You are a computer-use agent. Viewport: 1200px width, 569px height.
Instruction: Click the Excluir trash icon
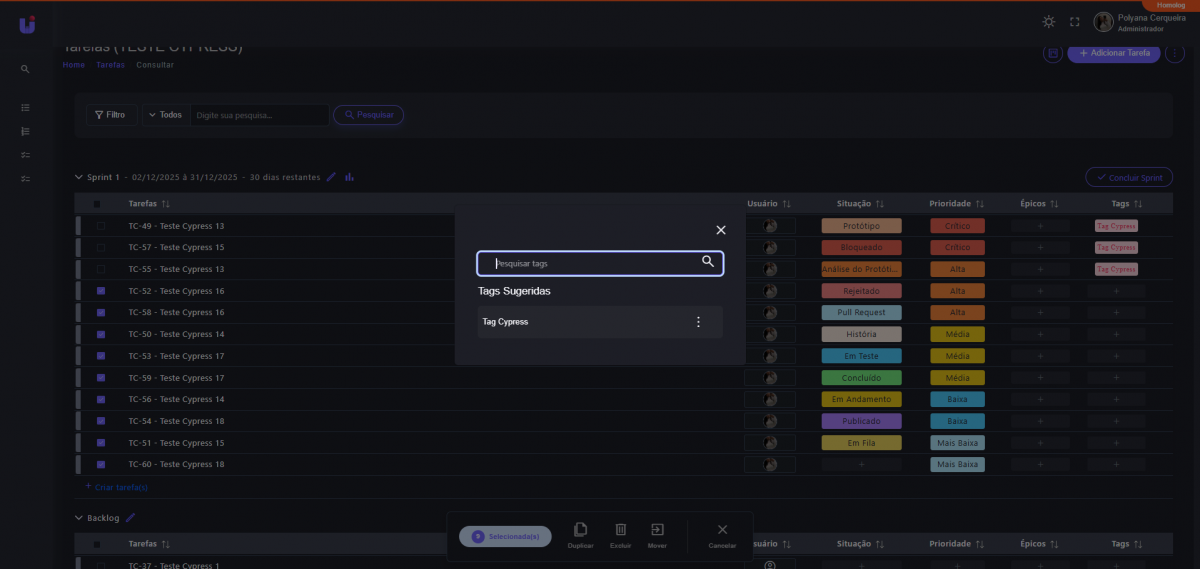[620, 530]
